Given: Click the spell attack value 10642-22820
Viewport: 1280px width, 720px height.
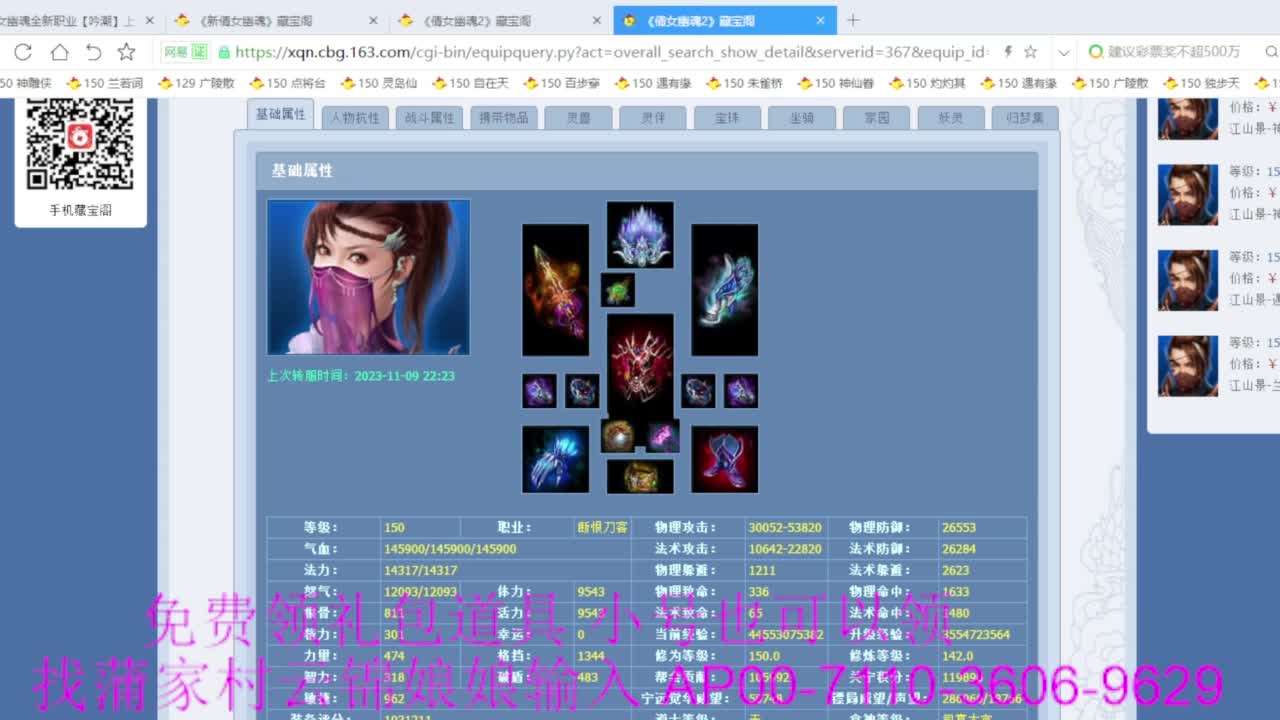Looking at the screenshot, I should click(x=785, y=549).
